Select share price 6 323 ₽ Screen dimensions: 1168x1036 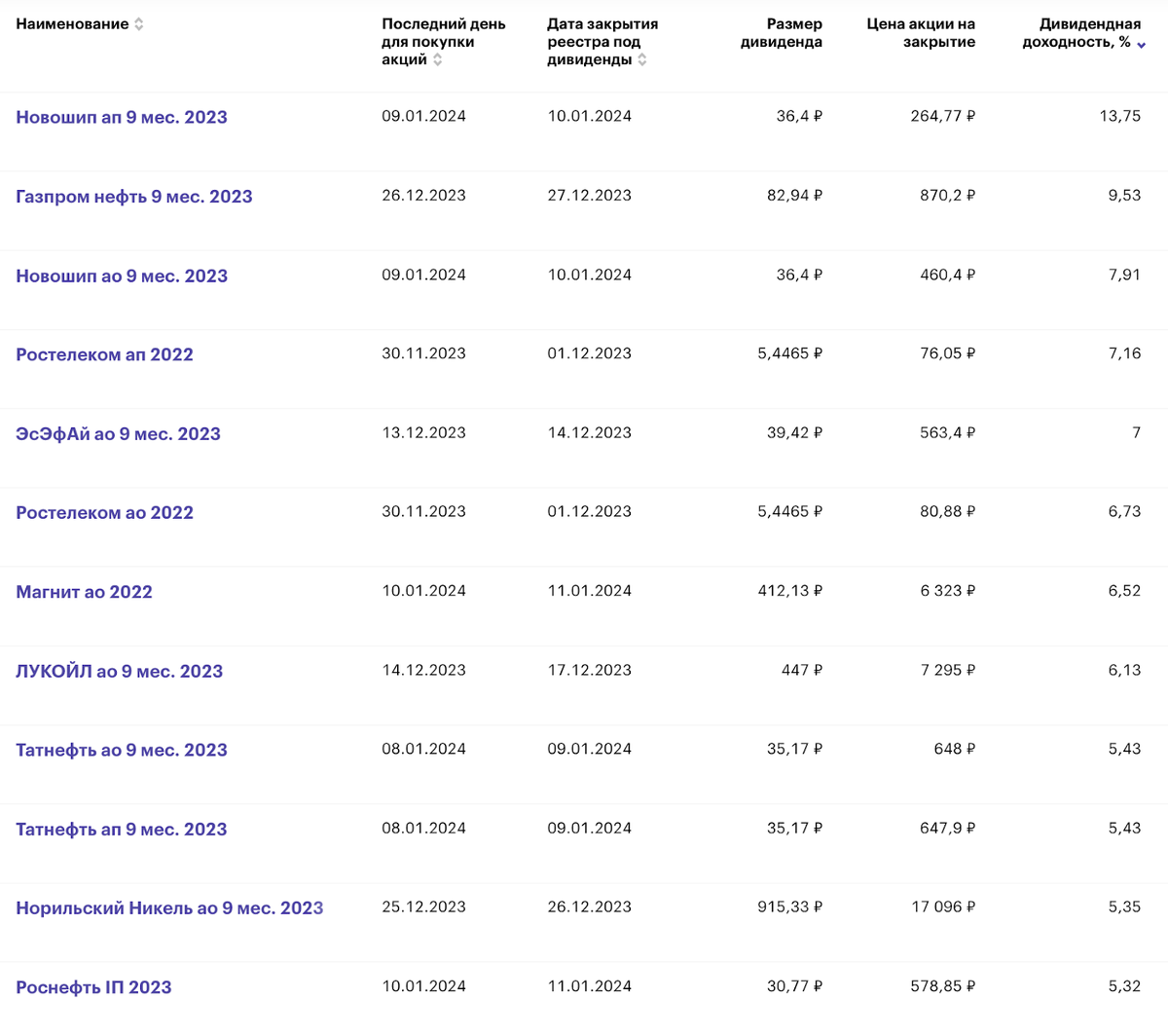[x=948, y=591]
